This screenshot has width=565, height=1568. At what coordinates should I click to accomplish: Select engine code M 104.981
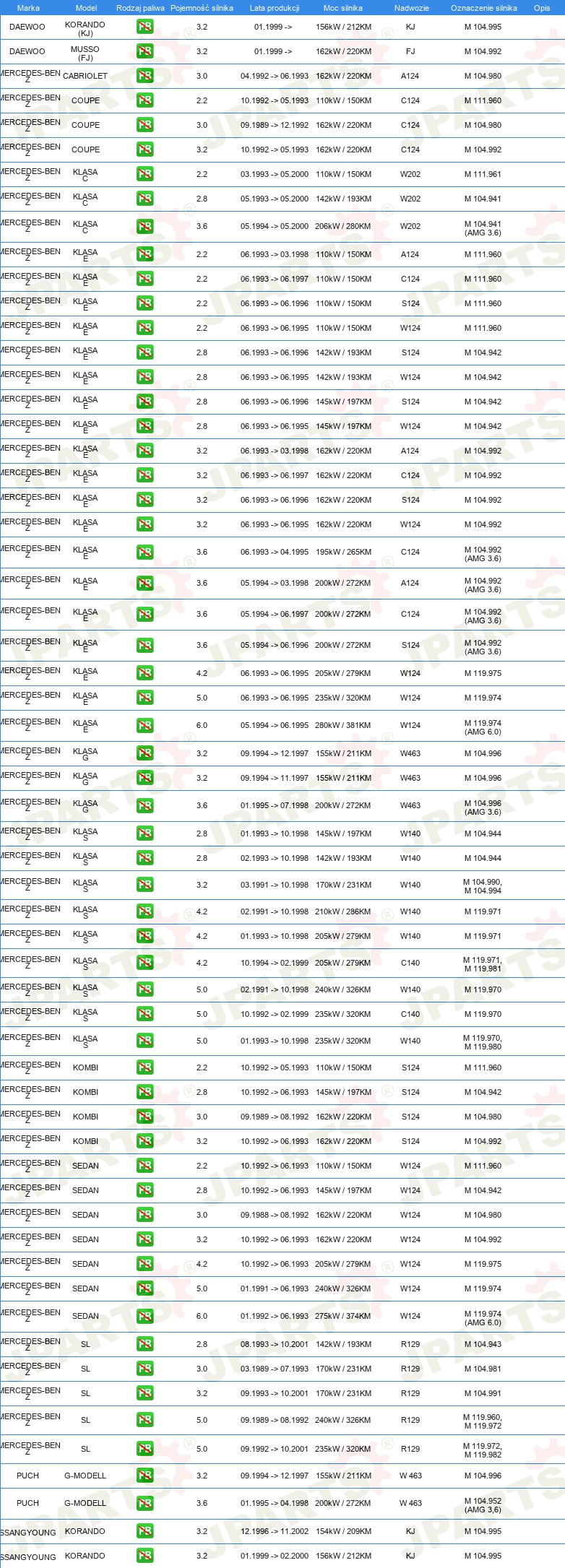pyautogui.click(x=483, y=1369)
